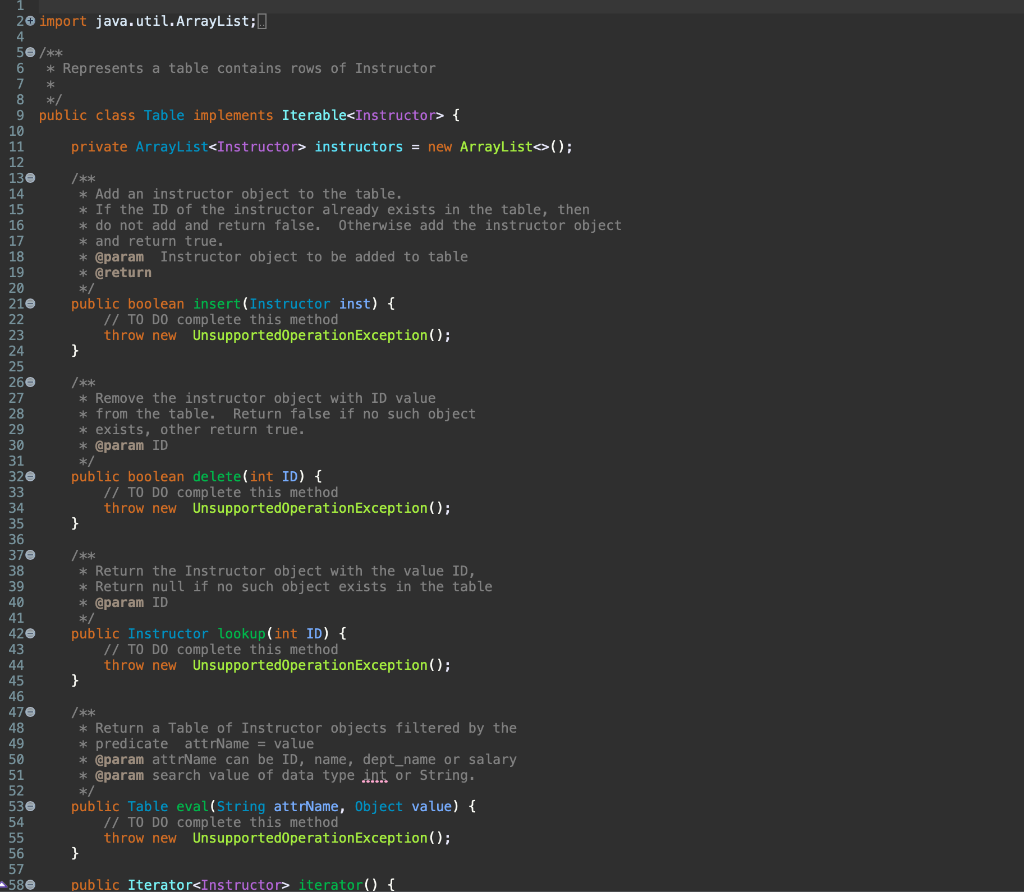Click the fold marker beside line 32
1024x892 pixels.
click(x=31, y=476)
